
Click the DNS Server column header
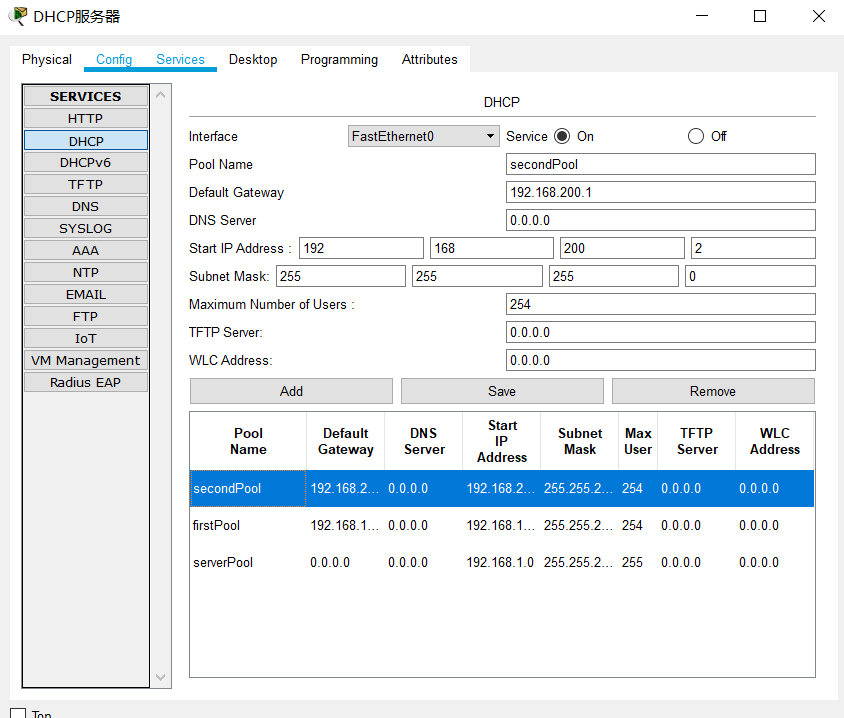[x=424, y=441]
